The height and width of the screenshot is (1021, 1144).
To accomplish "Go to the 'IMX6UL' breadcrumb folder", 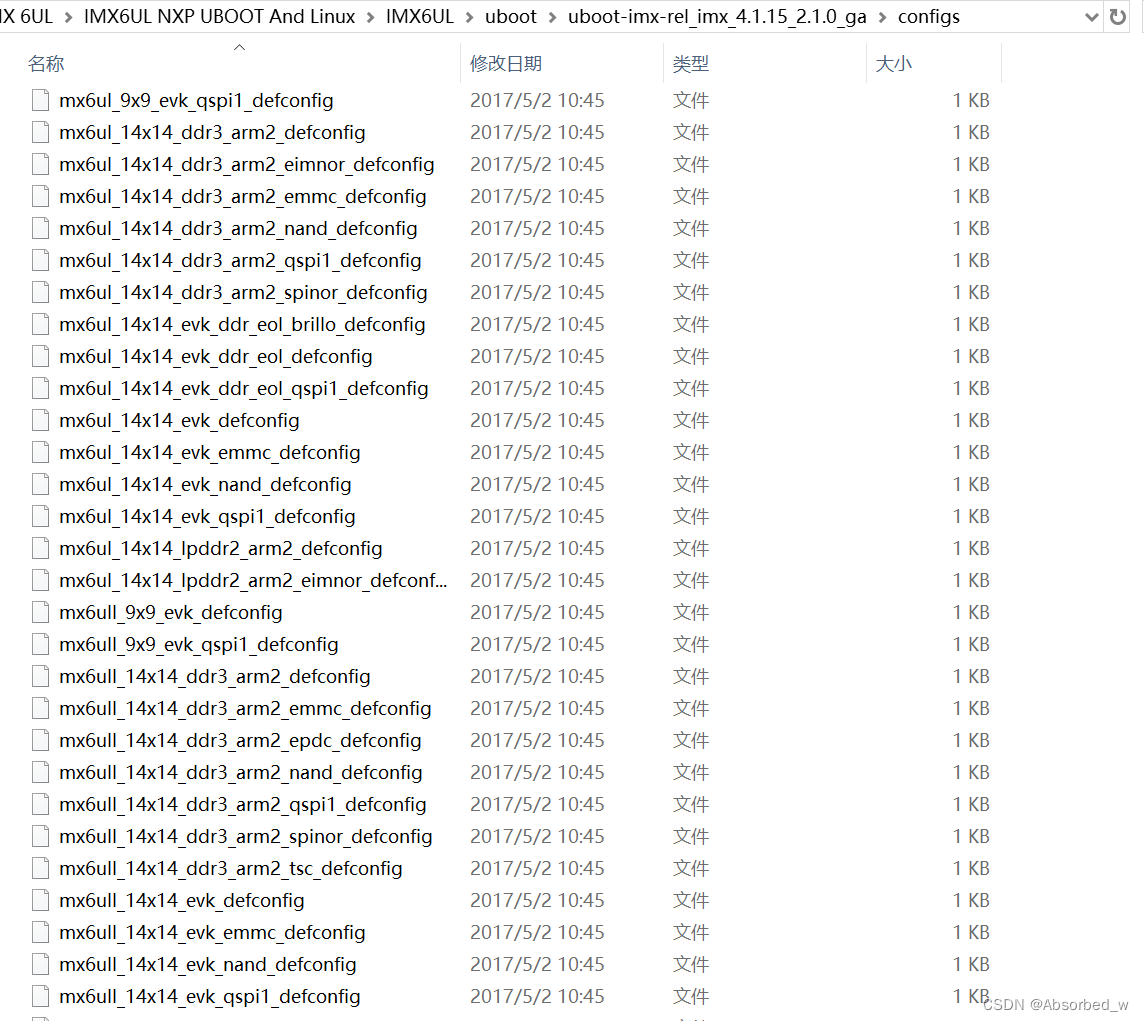I will 420,17.
